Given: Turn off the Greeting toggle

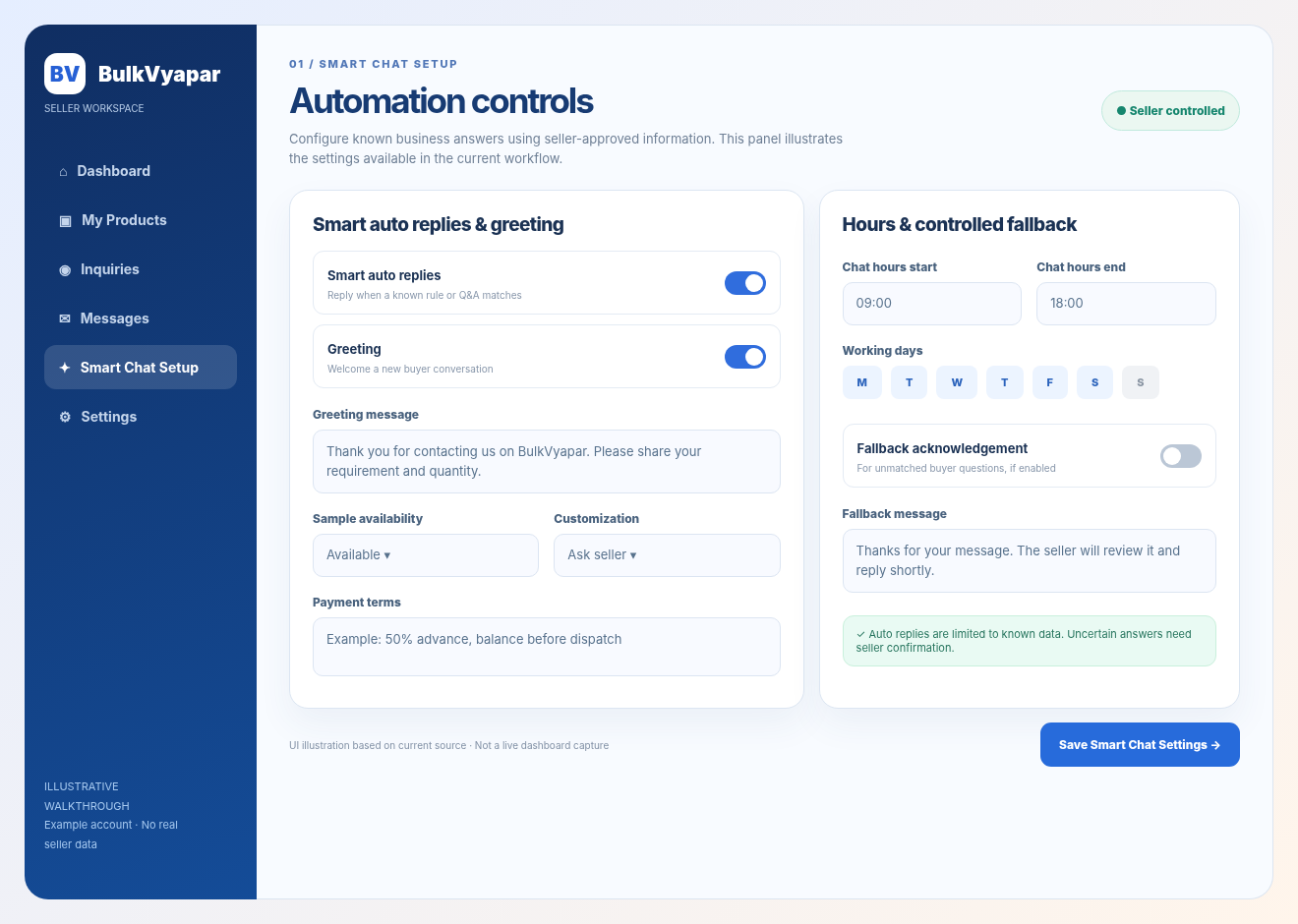Looking at the screenshot, I should [745, 357].
